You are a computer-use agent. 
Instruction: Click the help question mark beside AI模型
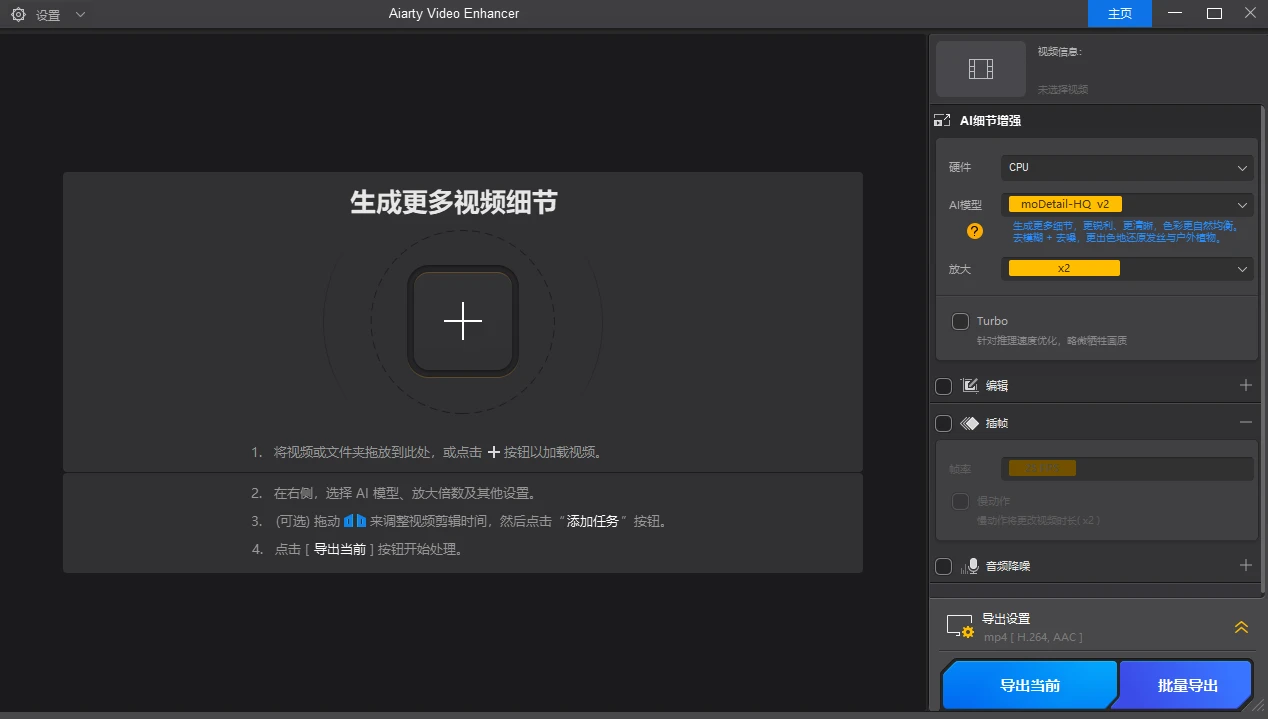click(973, 231)
